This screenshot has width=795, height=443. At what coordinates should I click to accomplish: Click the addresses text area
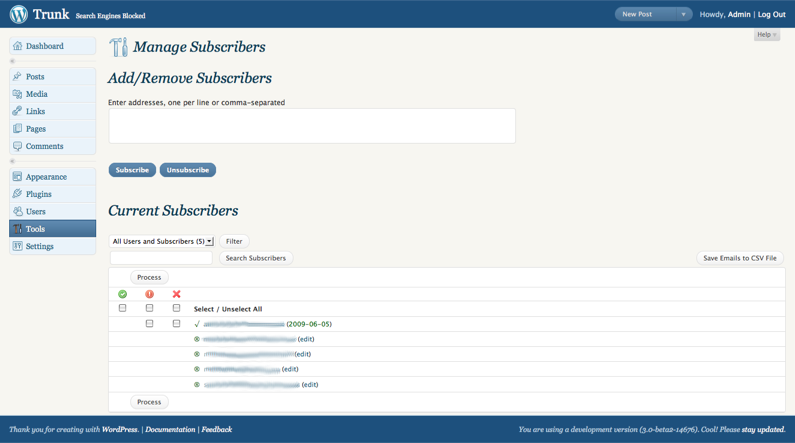[312, 126]
